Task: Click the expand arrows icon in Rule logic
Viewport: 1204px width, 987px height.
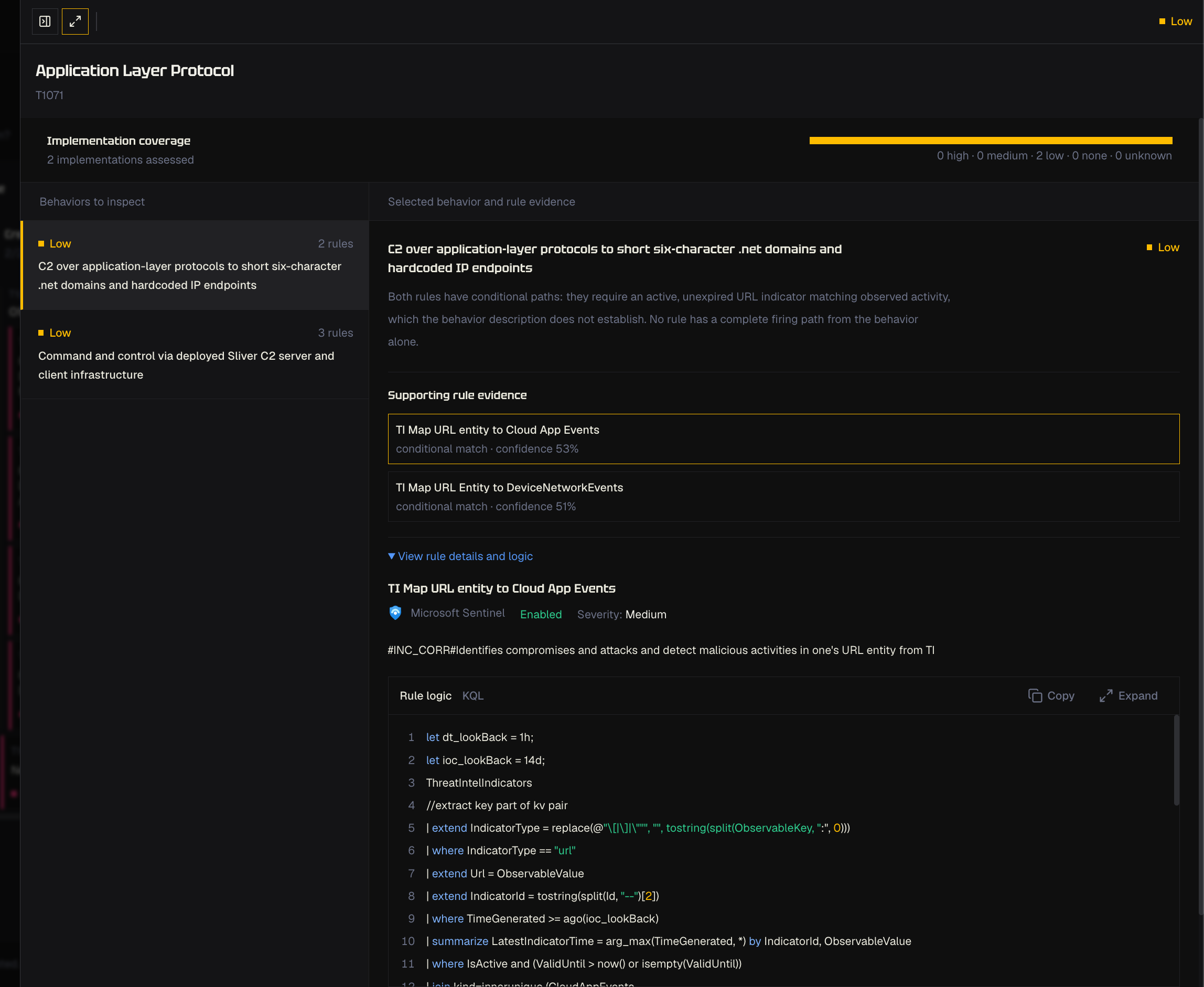Action: 1105,695
